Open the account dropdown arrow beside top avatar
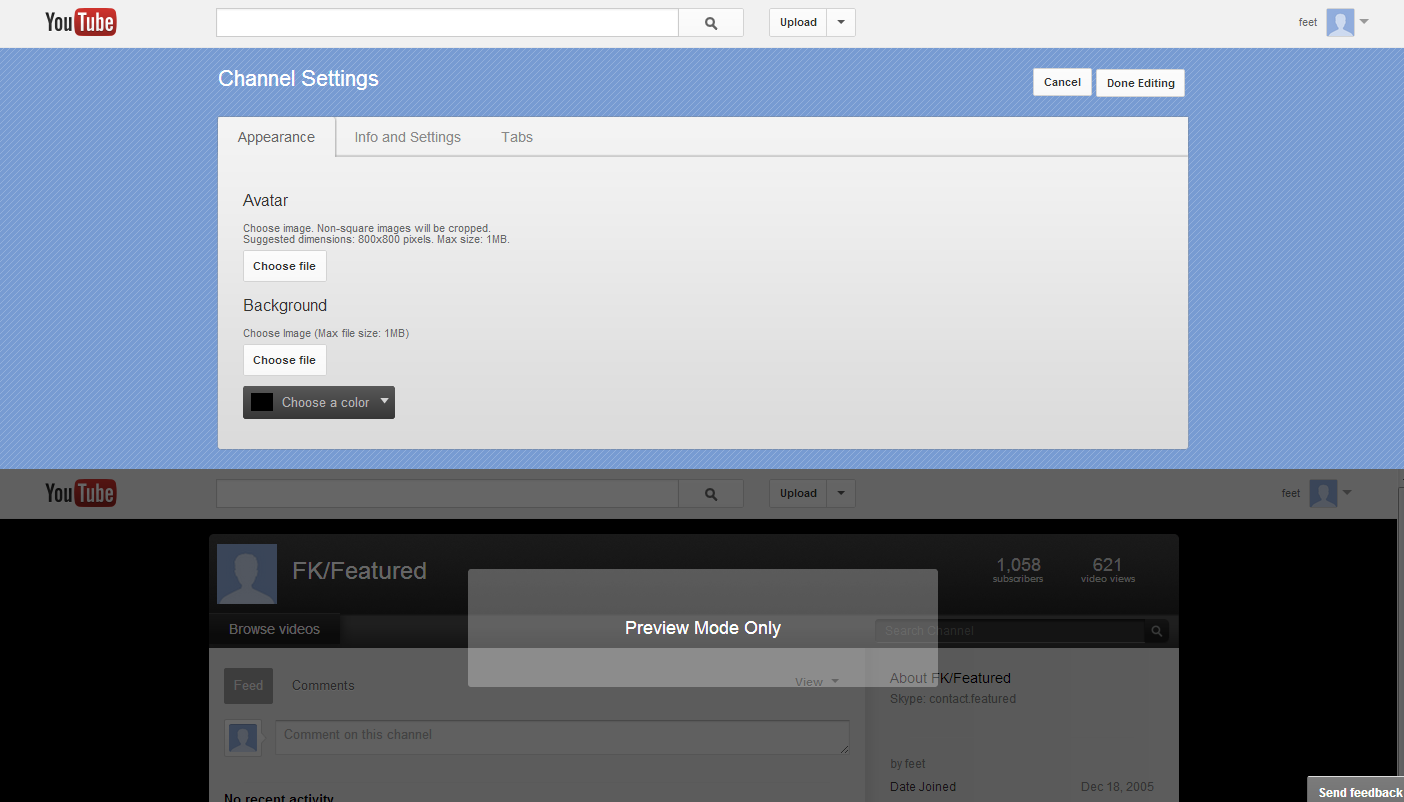The height and width of the screenshot is (802, 1404). (x=1364, y=21)
